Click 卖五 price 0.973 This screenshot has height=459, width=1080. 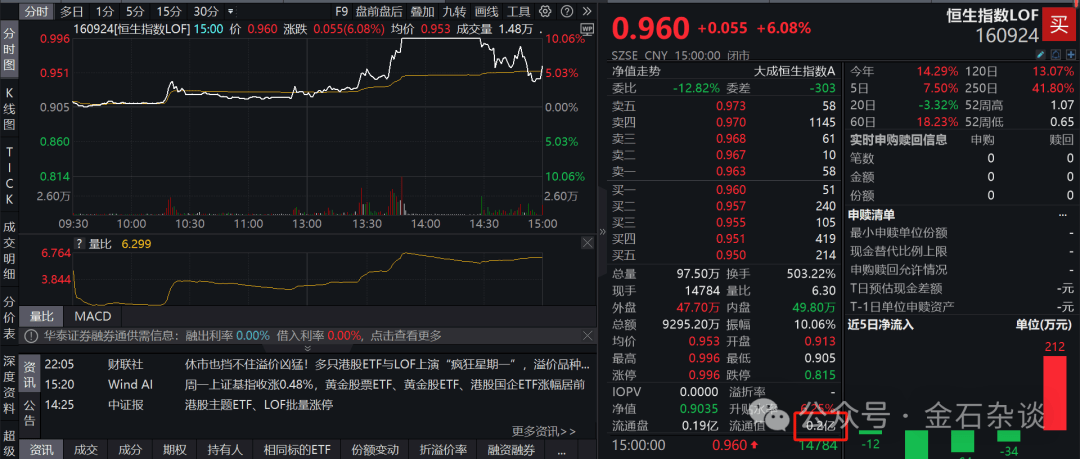(x=731, y=105)
